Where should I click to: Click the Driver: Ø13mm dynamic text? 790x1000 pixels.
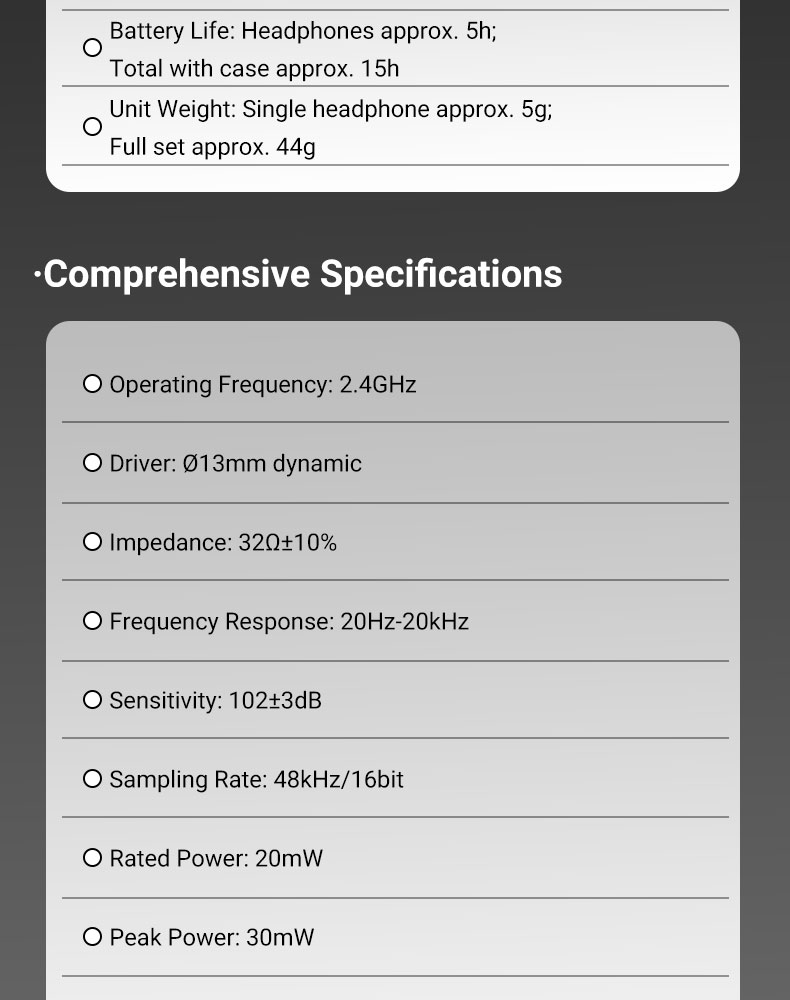[235, 464]
